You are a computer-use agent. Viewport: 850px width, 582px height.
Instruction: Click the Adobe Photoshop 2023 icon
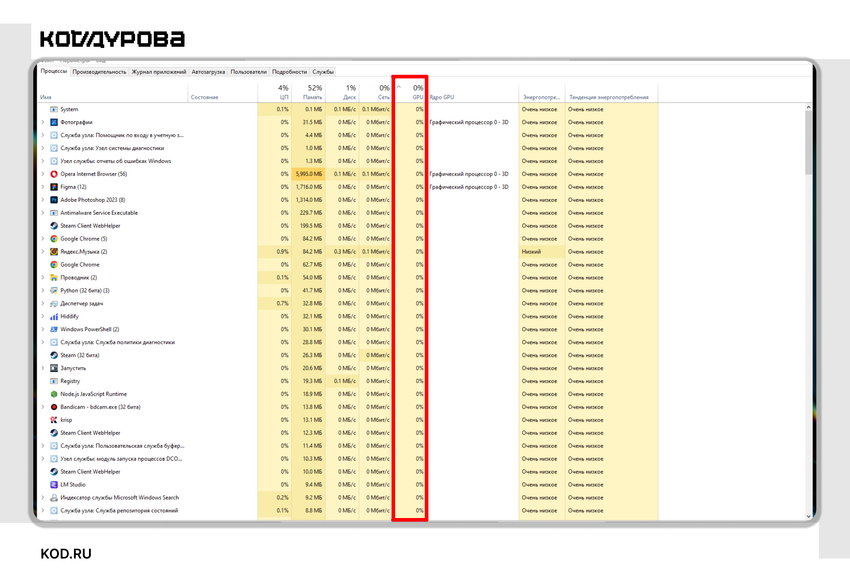[x=54, y=200]
